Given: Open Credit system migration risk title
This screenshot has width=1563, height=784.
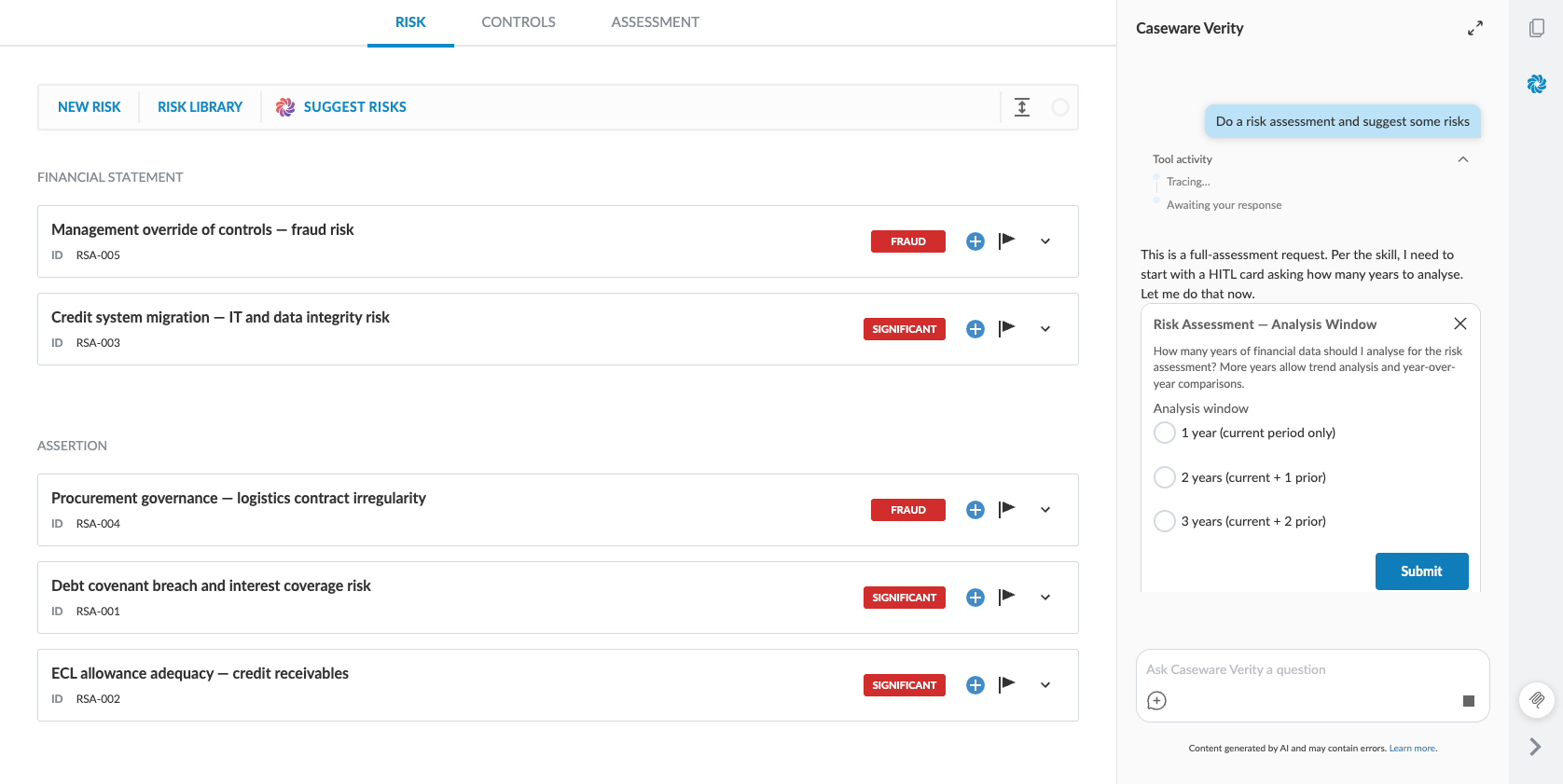Looking at the screenshot, I should pos(220,317).
